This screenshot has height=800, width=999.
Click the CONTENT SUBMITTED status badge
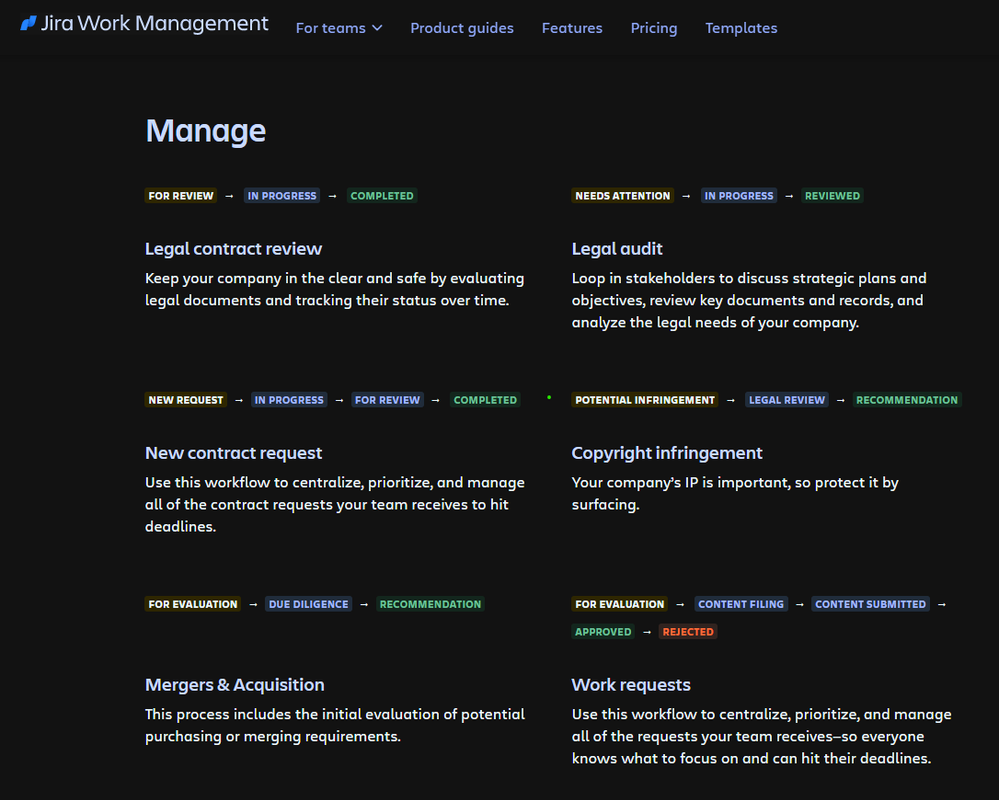870,604
